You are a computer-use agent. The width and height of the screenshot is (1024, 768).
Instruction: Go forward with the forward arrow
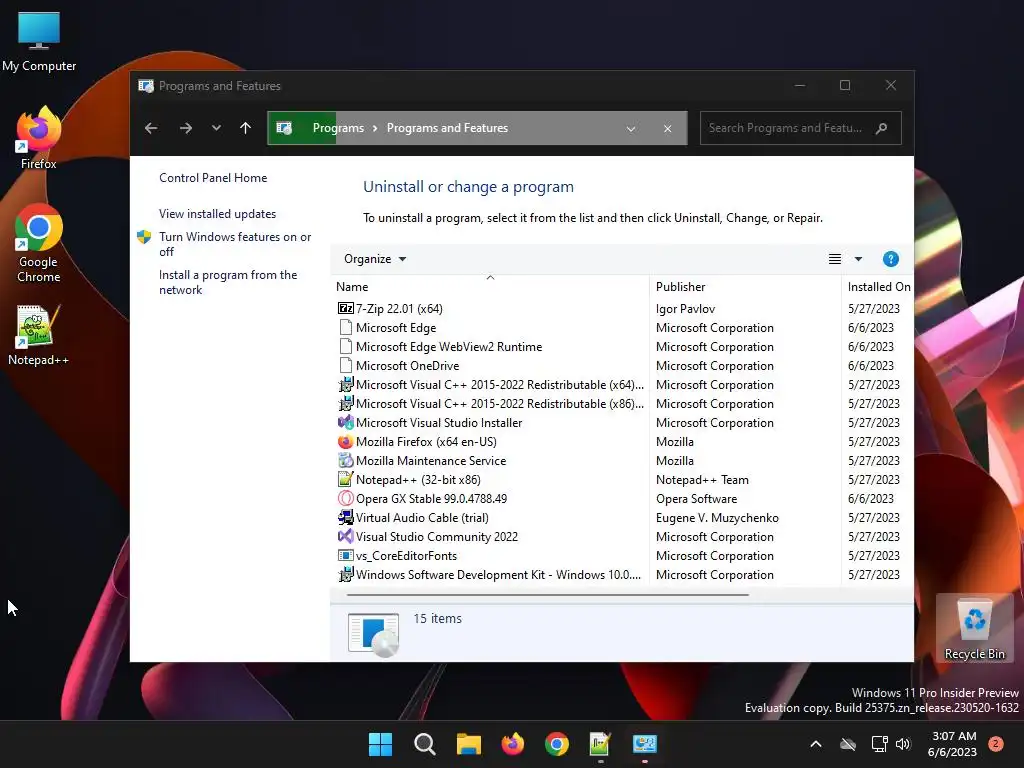[x=186, y=128]
